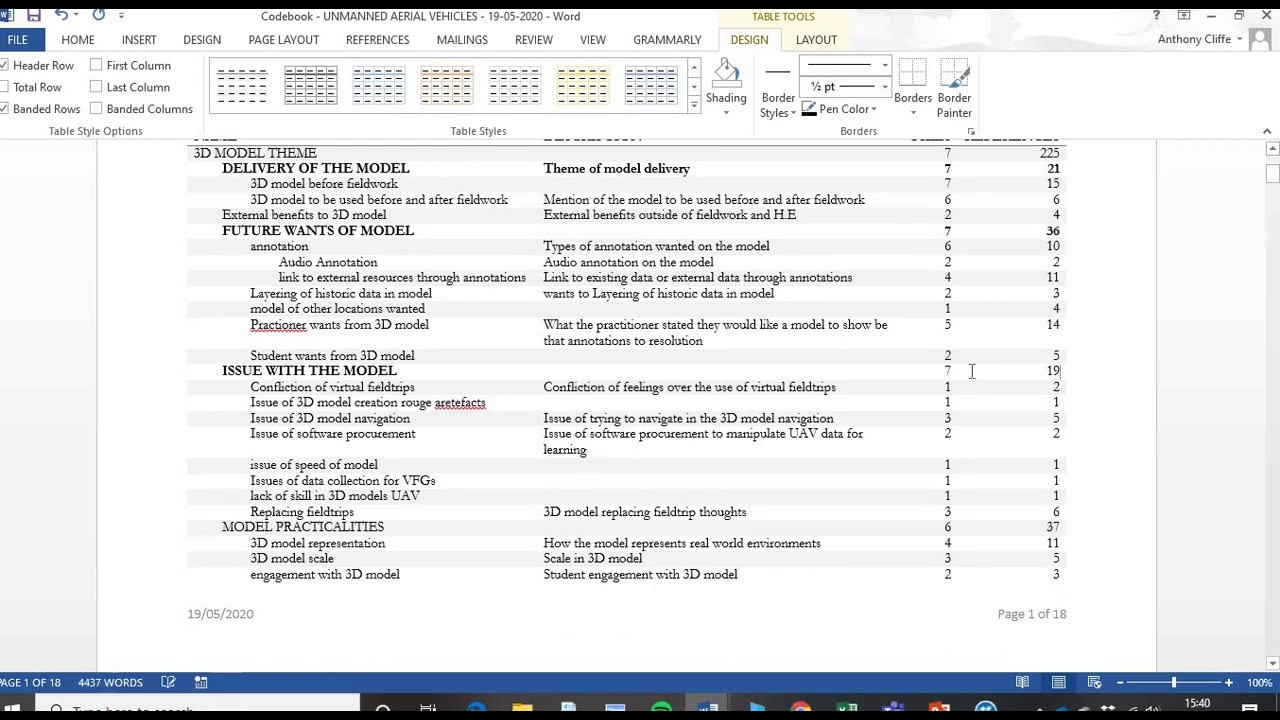Click the Shading paint bucket icon
This screenshot has height=720, width=1280.
[726, 73]
